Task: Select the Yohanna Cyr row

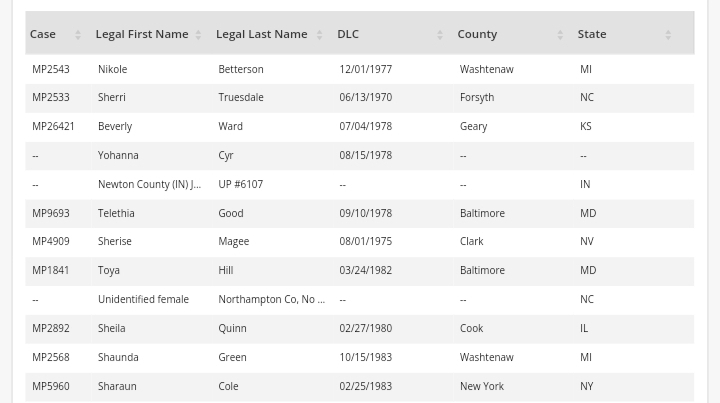Action: 118,156
